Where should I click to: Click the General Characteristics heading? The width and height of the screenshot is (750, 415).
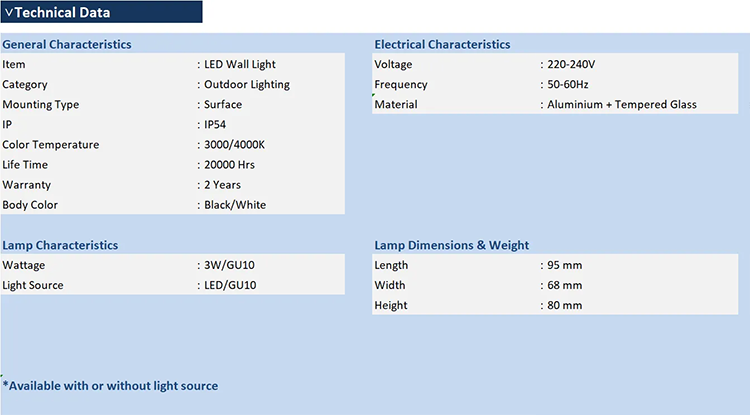coord(66,44)
